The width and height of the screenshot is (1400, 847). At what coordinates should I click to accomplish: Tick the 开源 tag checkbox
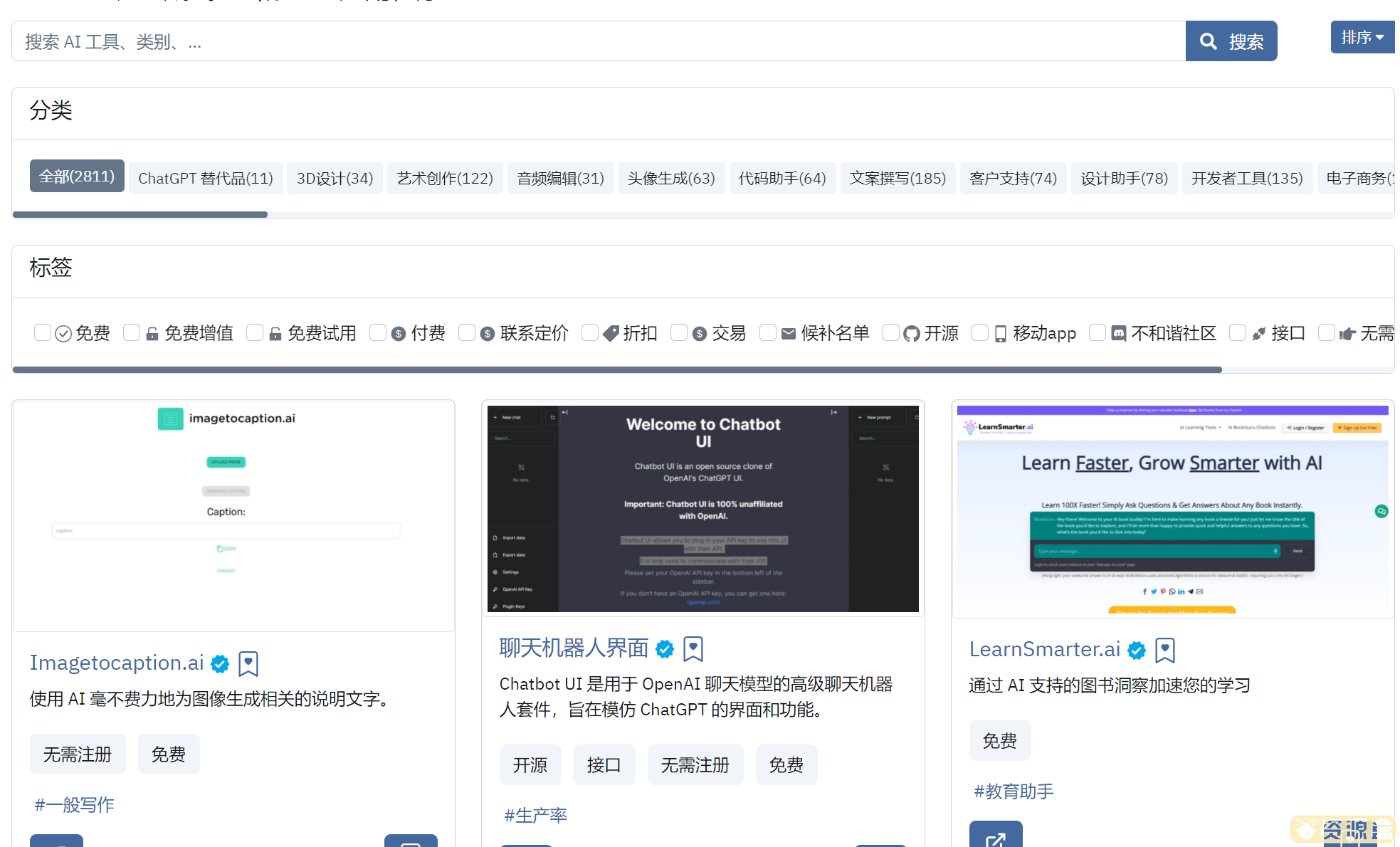coord(891,332)
